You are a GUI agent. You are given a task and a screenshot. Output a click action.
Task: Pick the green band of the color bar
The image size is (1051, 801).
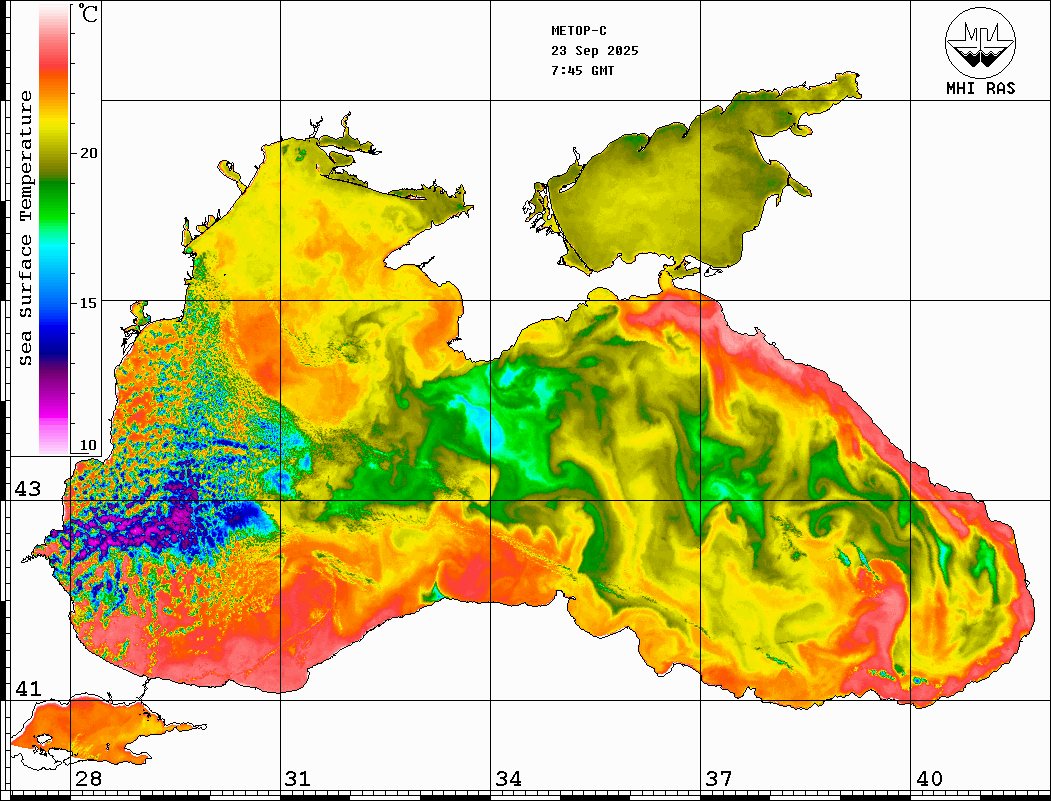54,185
